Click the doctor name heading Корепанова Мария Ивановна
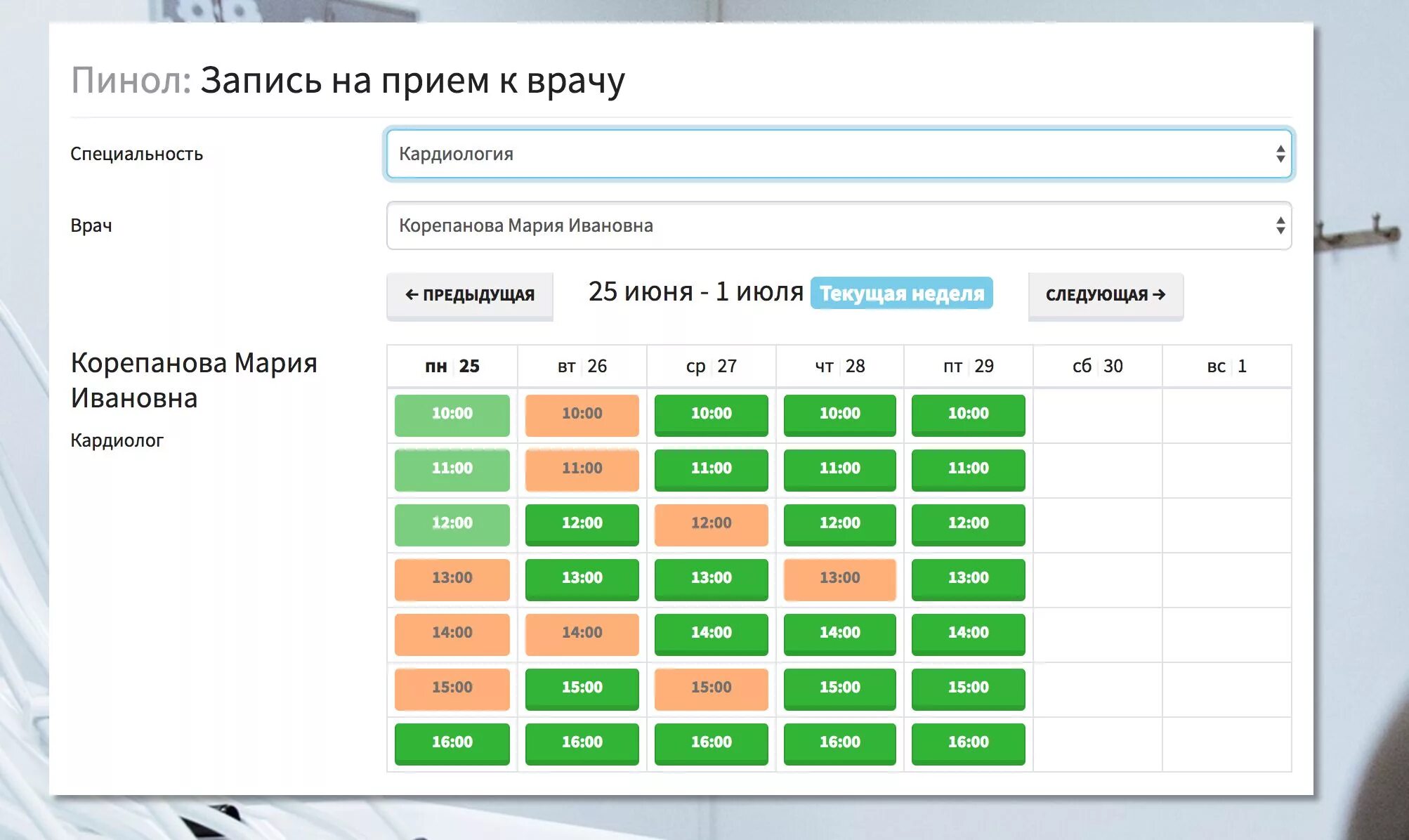The width and height of the screenshot is (1409, 840). [x=195, y=380]
